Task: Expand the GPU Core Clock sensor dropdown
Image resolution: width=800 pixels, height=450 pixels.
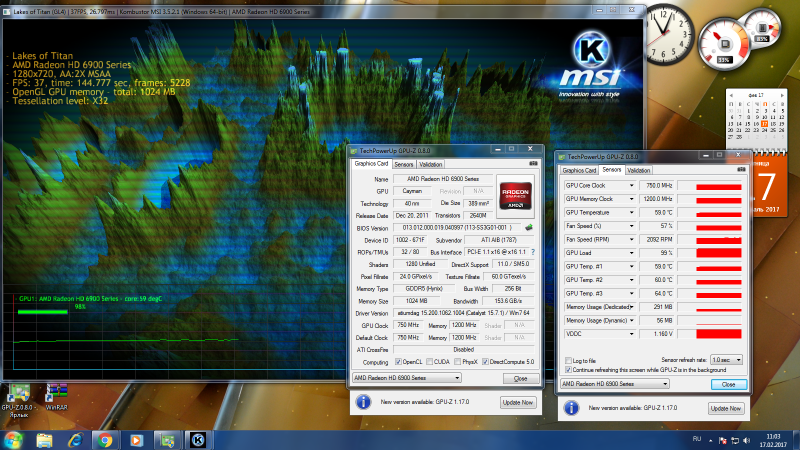Action: click(631, 185)
